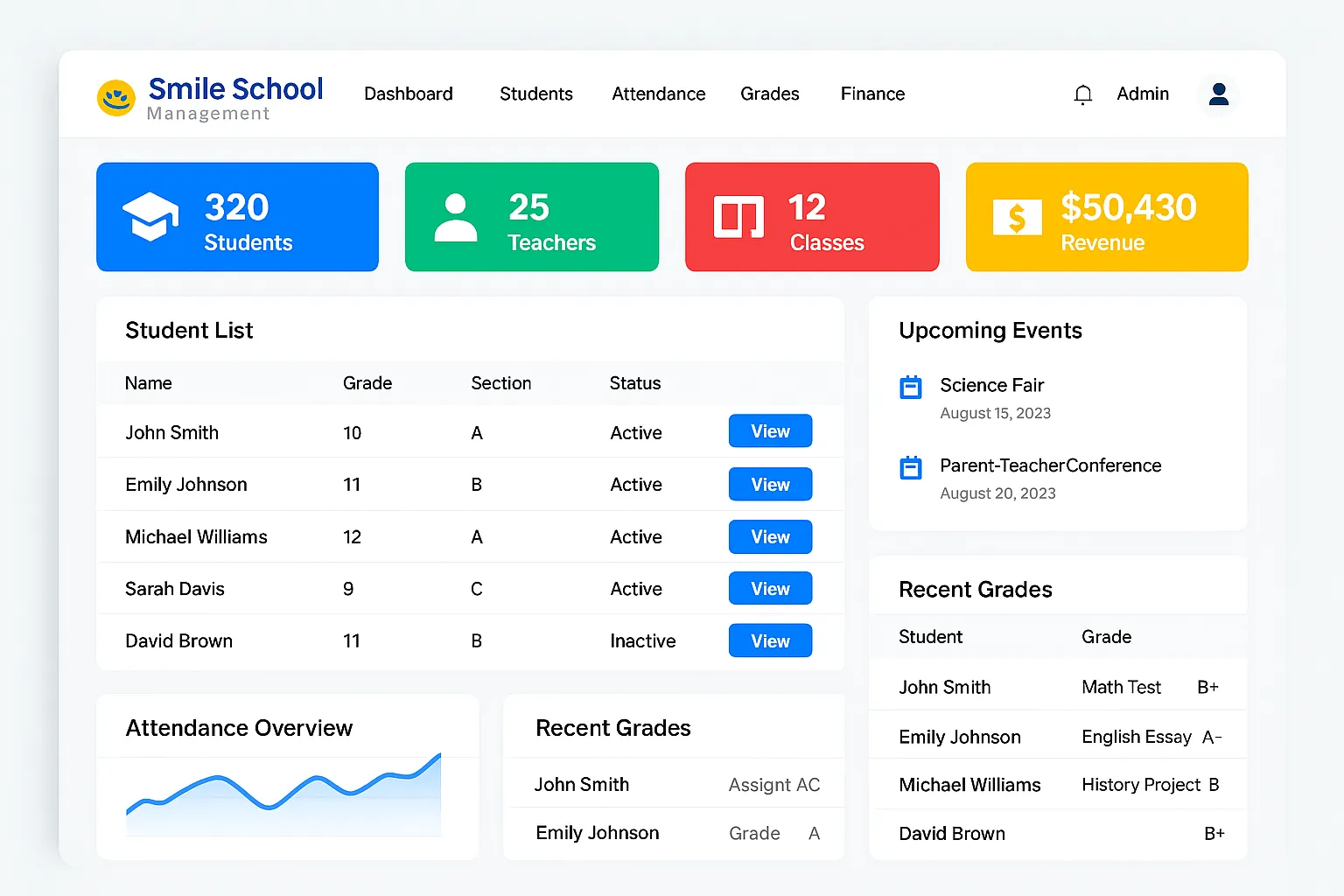Click View for Michael Williams
Image resolution: width=1344 pixels, height=896 pixels.
(770, 537)
